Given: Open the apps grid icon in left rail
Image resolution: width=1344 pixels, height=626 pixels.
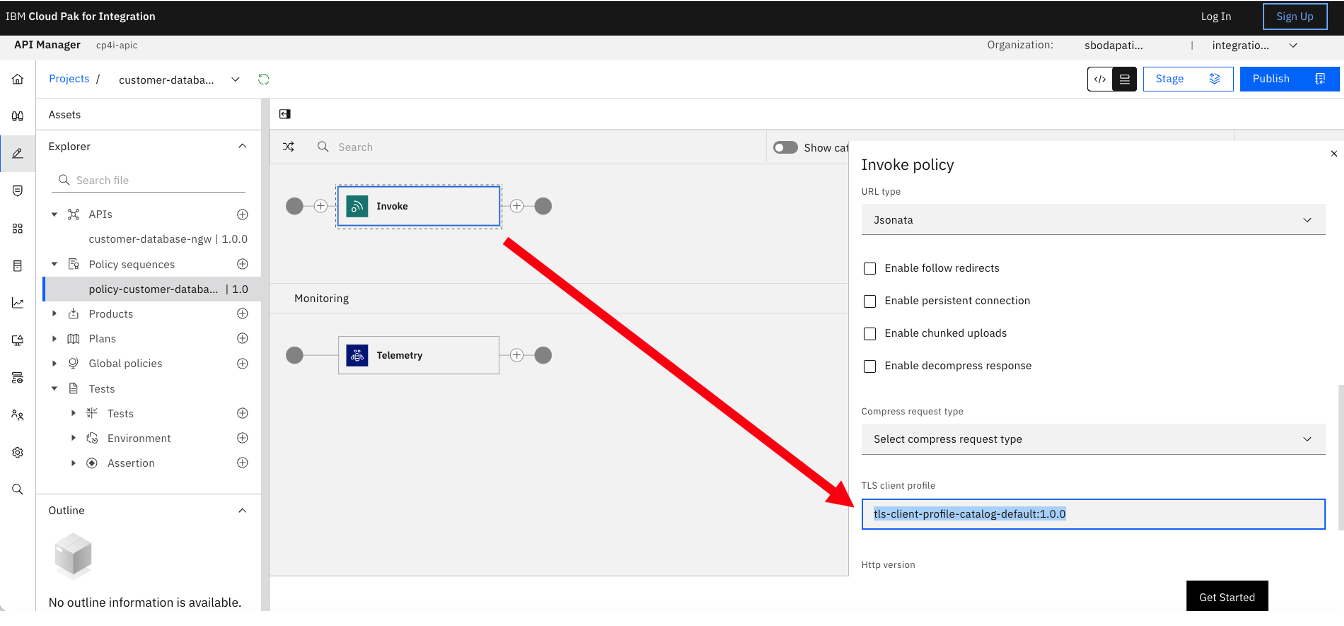Looking at the screenshot, I should (x=17, y=228).
